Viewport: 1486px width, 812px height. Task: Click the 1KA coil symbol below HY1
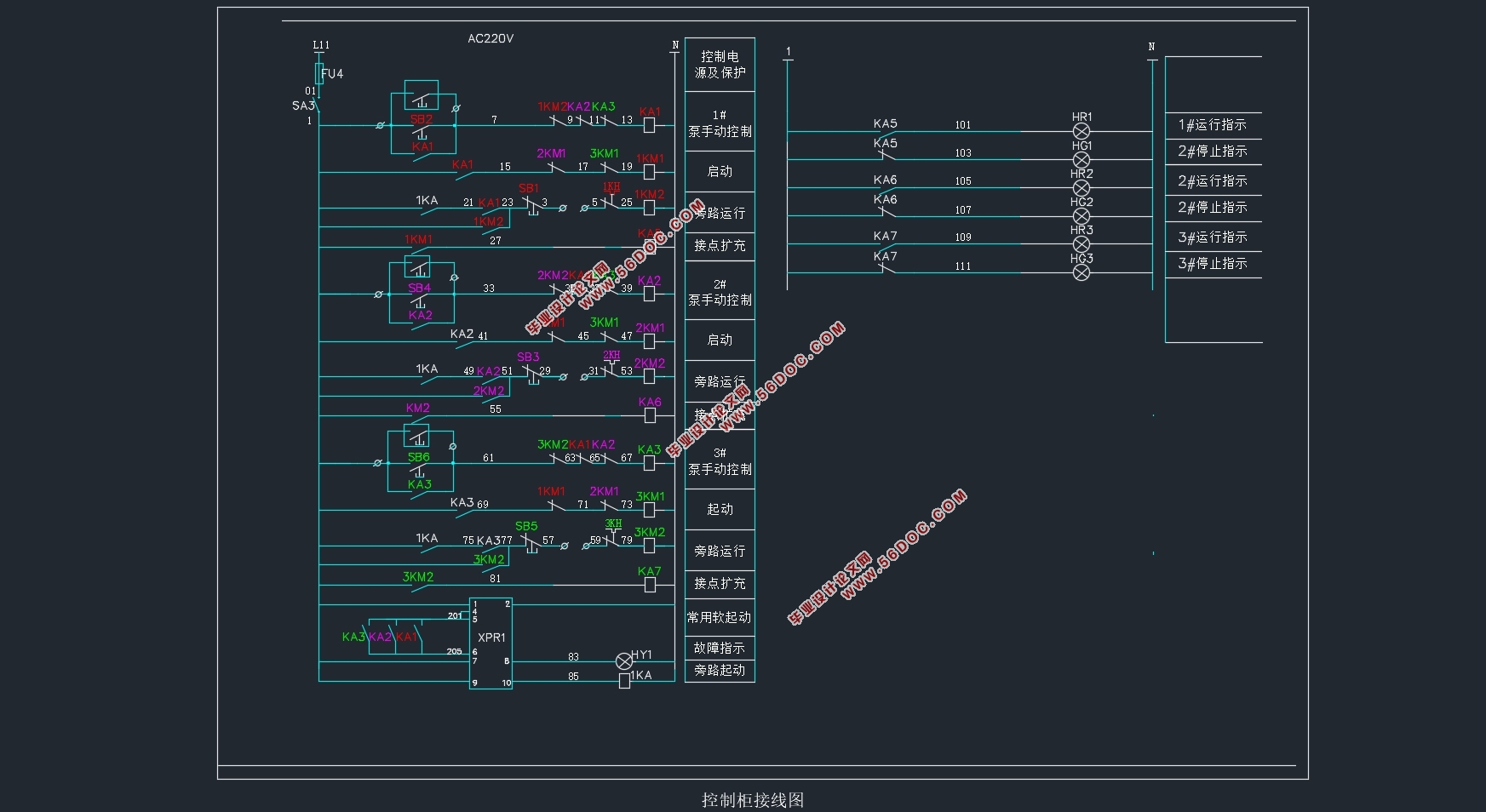(x=624, y=680)
